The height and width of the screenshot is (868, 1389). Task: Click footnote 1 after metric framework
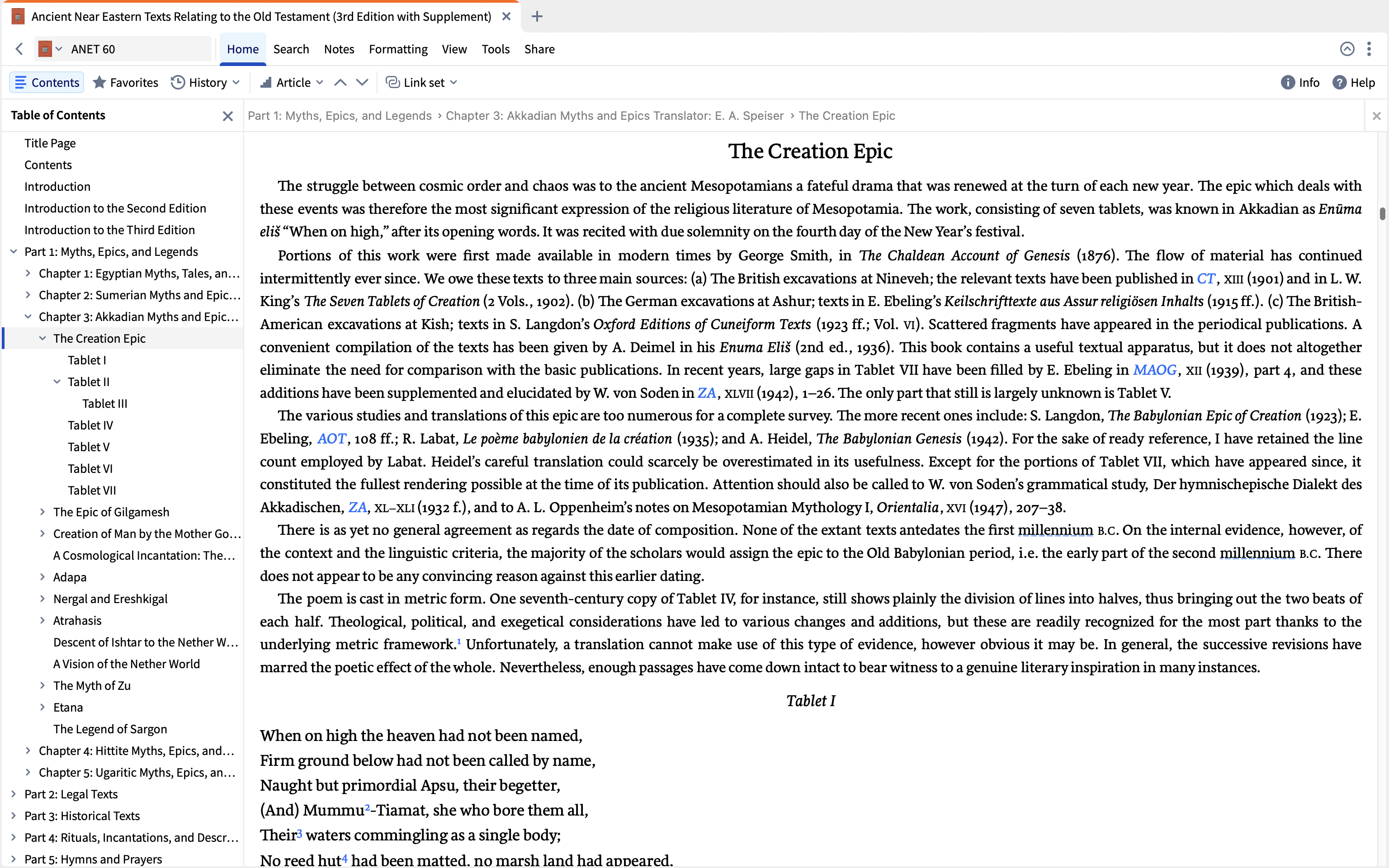point(459,641)
